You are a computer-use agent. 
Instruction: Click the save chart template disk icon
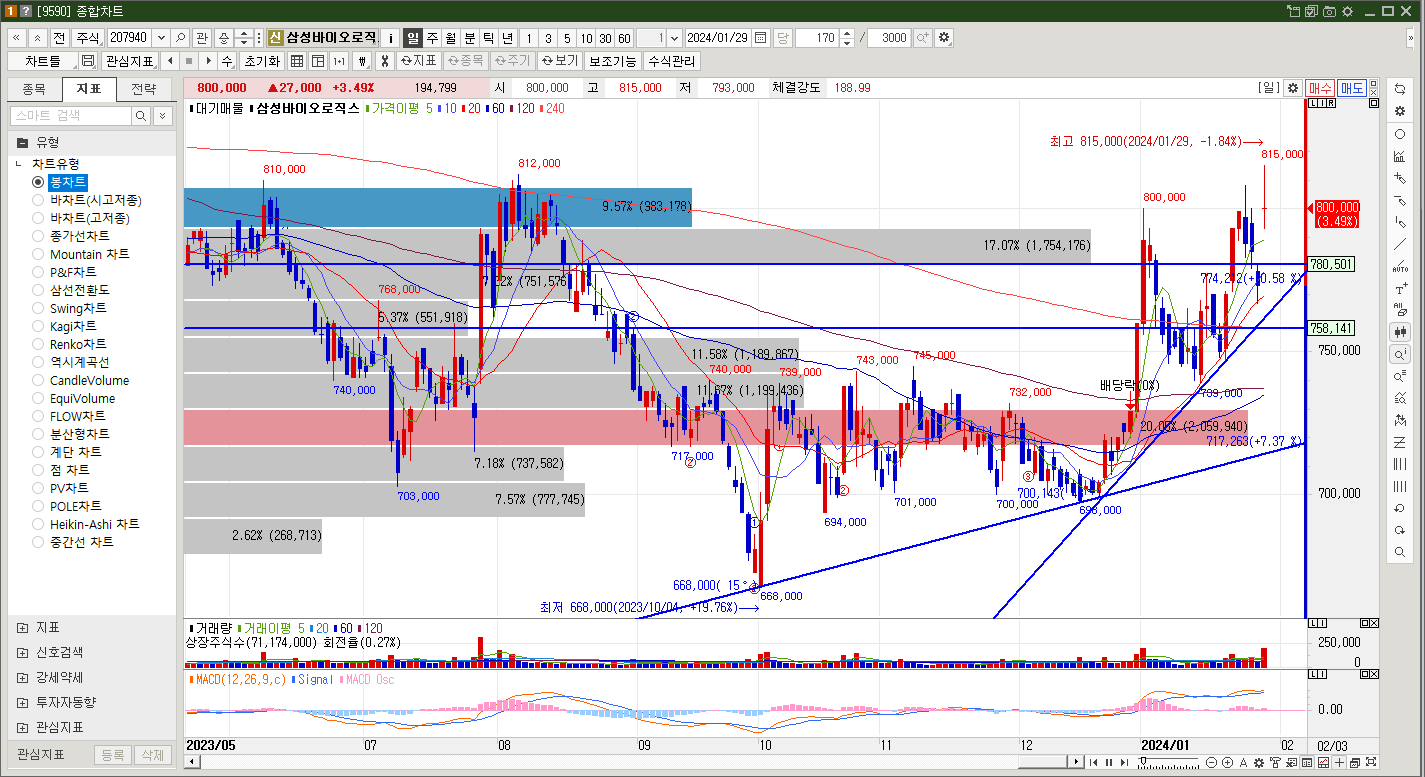pos(87,61)
